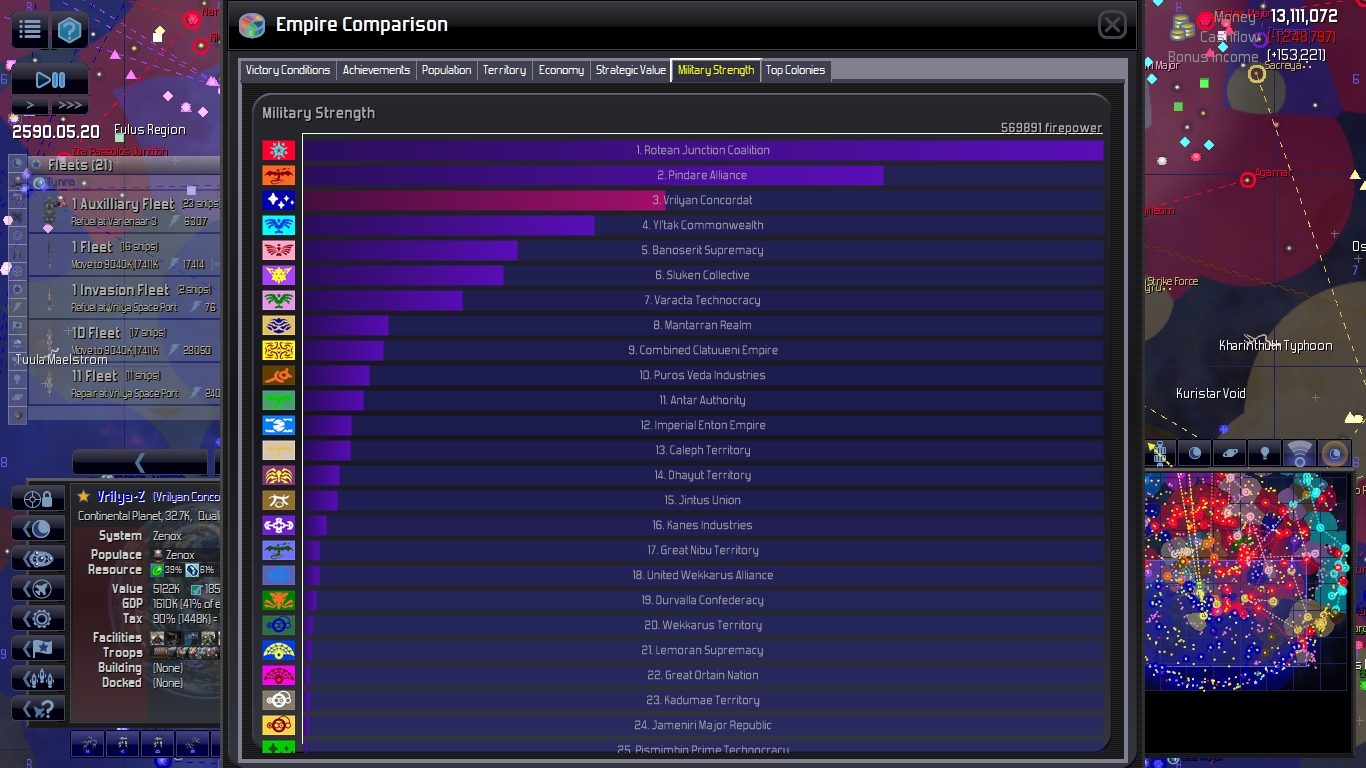The height and width of the screenshot is (768, 1366).
Task: Click the Lemoran Supremacy flag icon
Action: tap(278, 650)
